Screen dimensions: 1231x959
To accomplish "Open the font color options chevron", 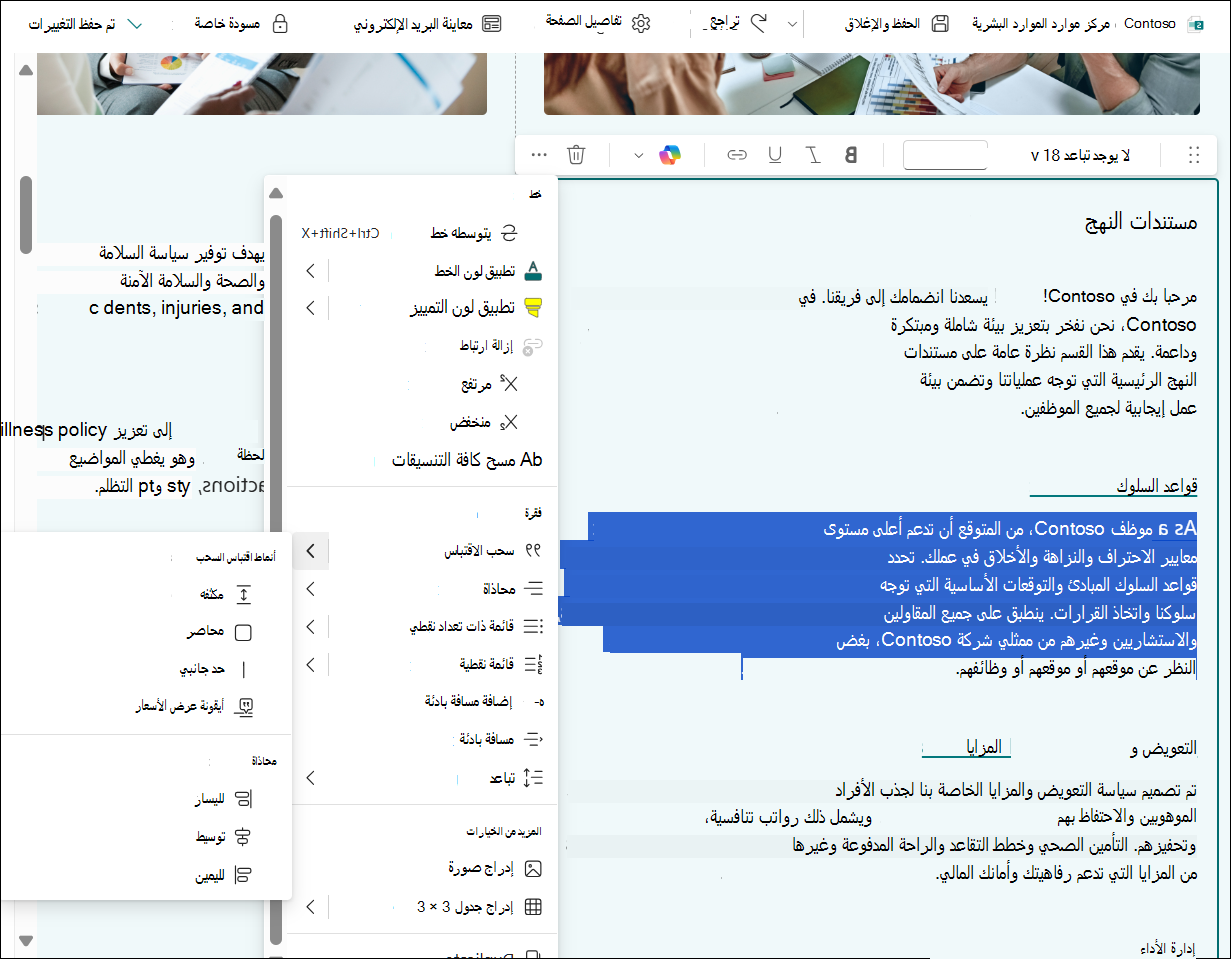I will click(310, 271).
